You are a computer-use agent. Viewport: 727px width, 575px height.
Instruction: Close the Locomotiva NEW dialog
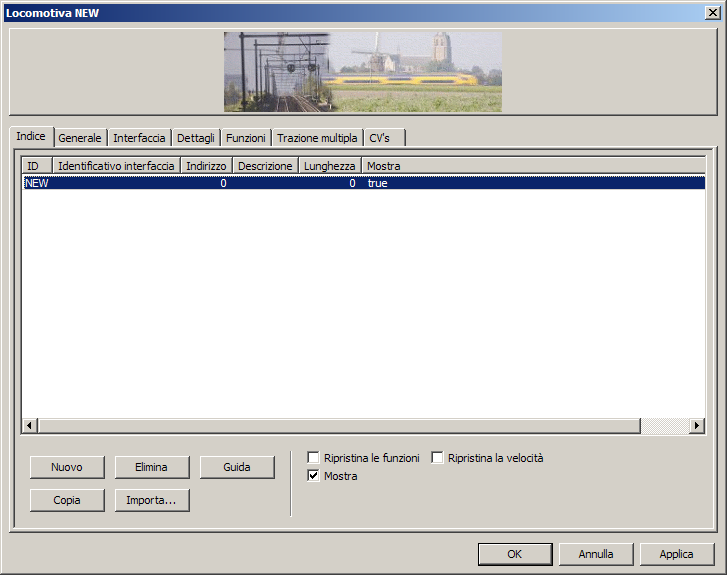[712, 12]
